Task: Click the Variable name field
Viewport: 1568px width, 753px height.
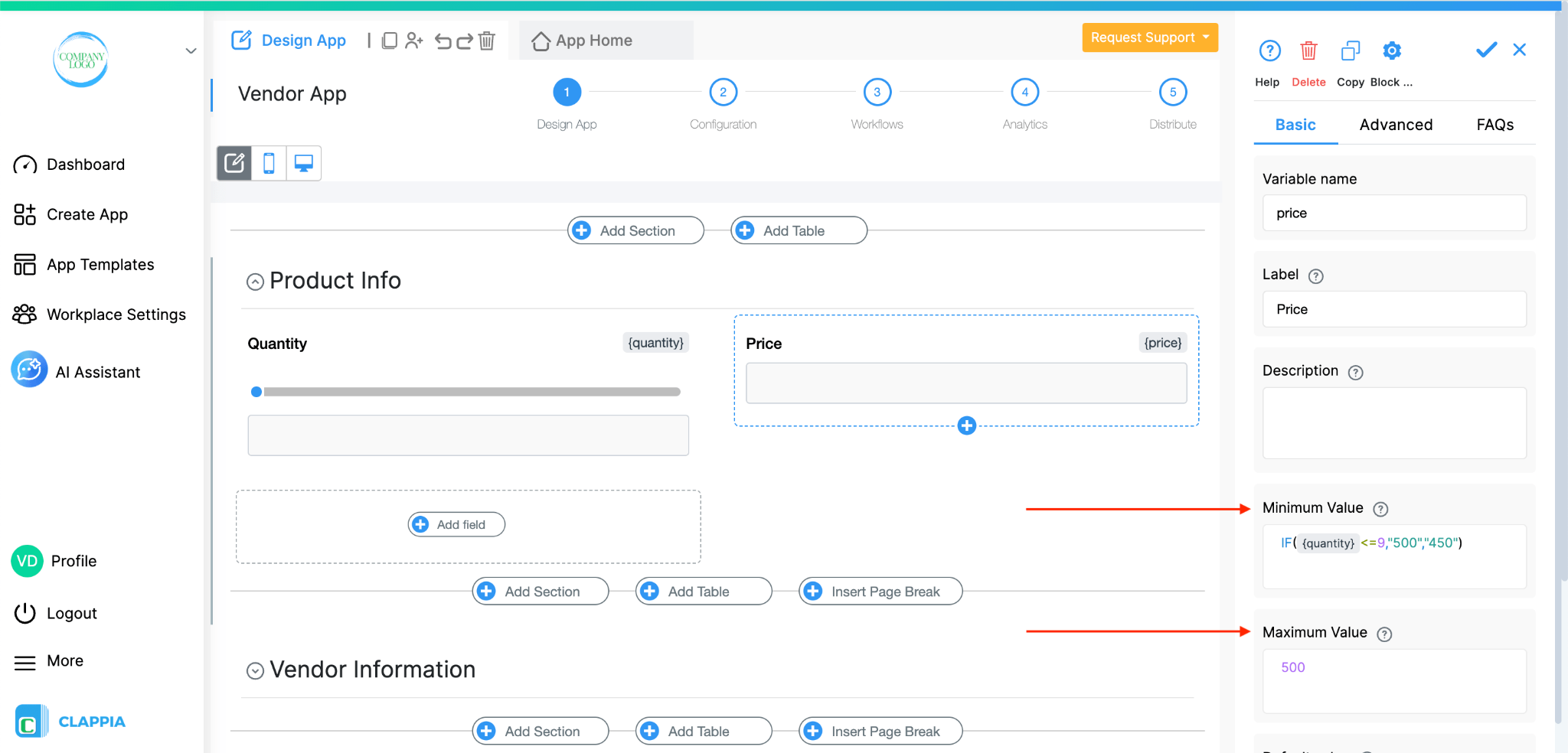Action: point(1394,214)
